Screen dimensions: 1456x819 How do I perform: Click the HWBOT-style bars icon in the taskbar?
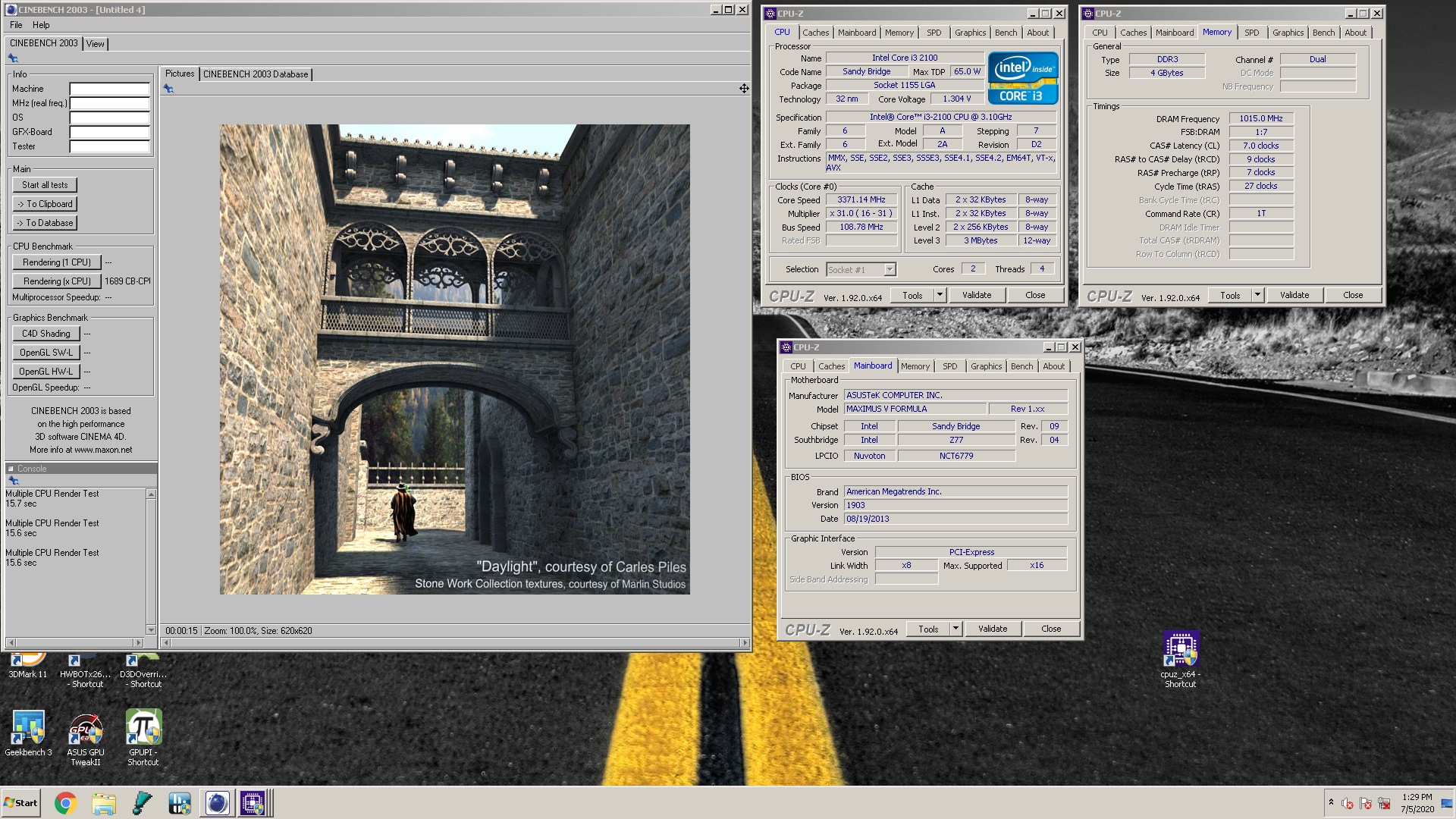coord(180,803)
